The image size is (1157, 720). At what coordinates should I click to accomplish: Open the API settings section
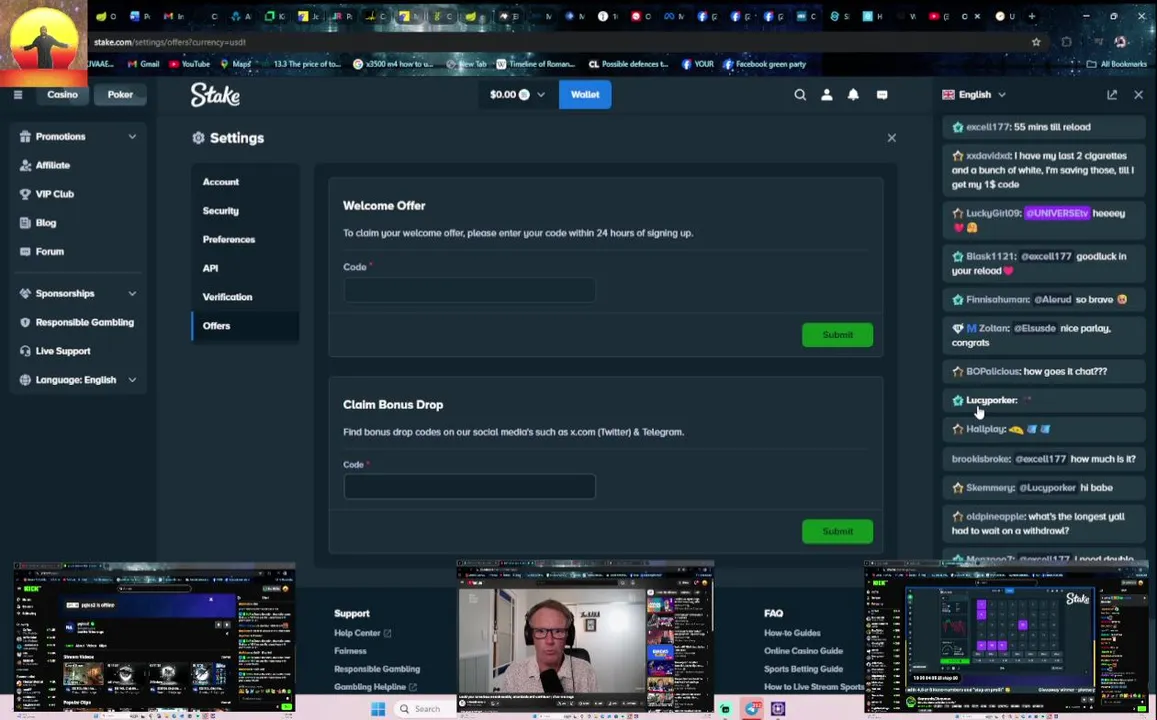tap(245, 268)
